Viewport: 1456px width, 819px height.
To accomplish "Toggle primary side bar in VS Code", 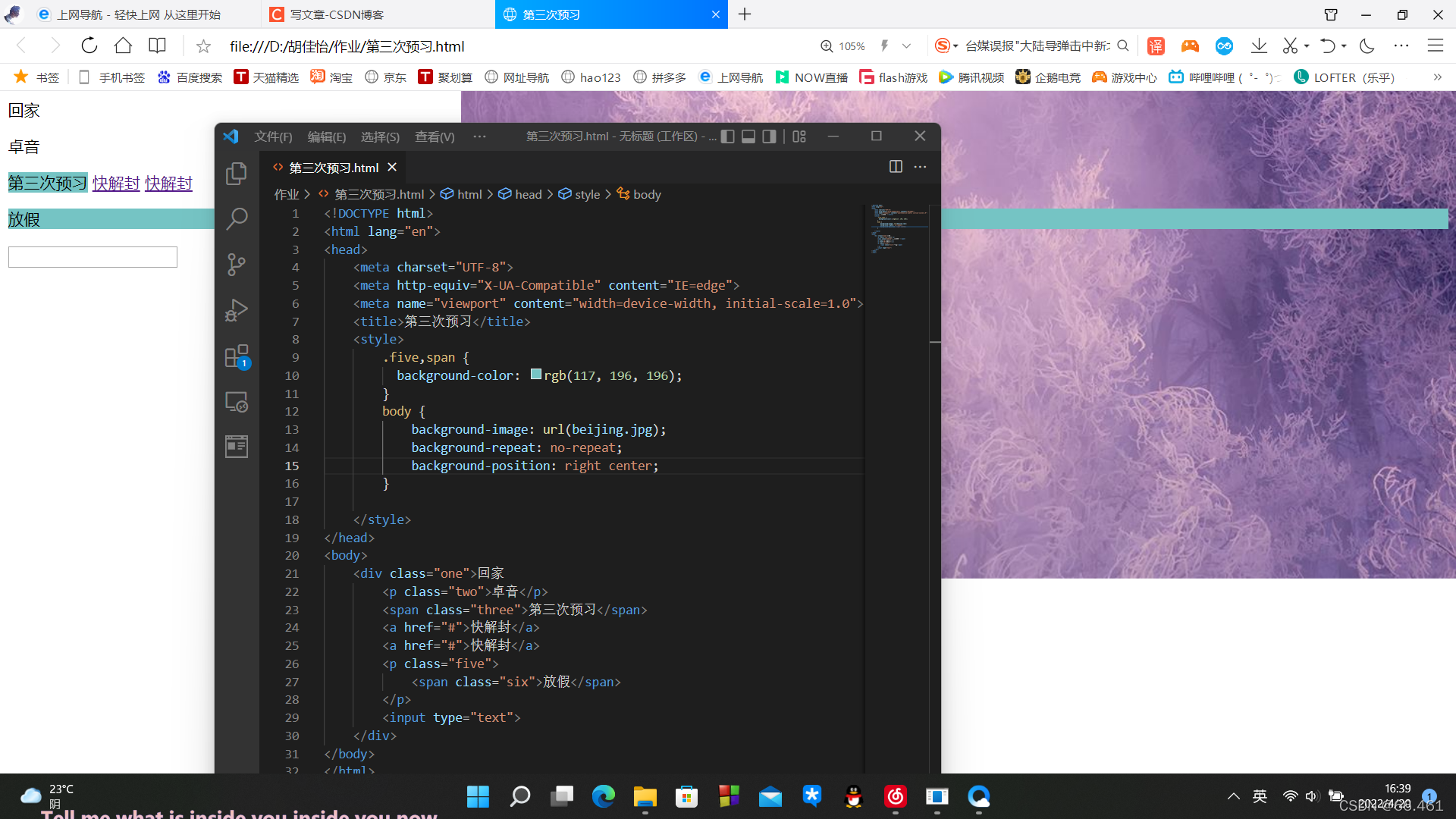I will [728, 136].
